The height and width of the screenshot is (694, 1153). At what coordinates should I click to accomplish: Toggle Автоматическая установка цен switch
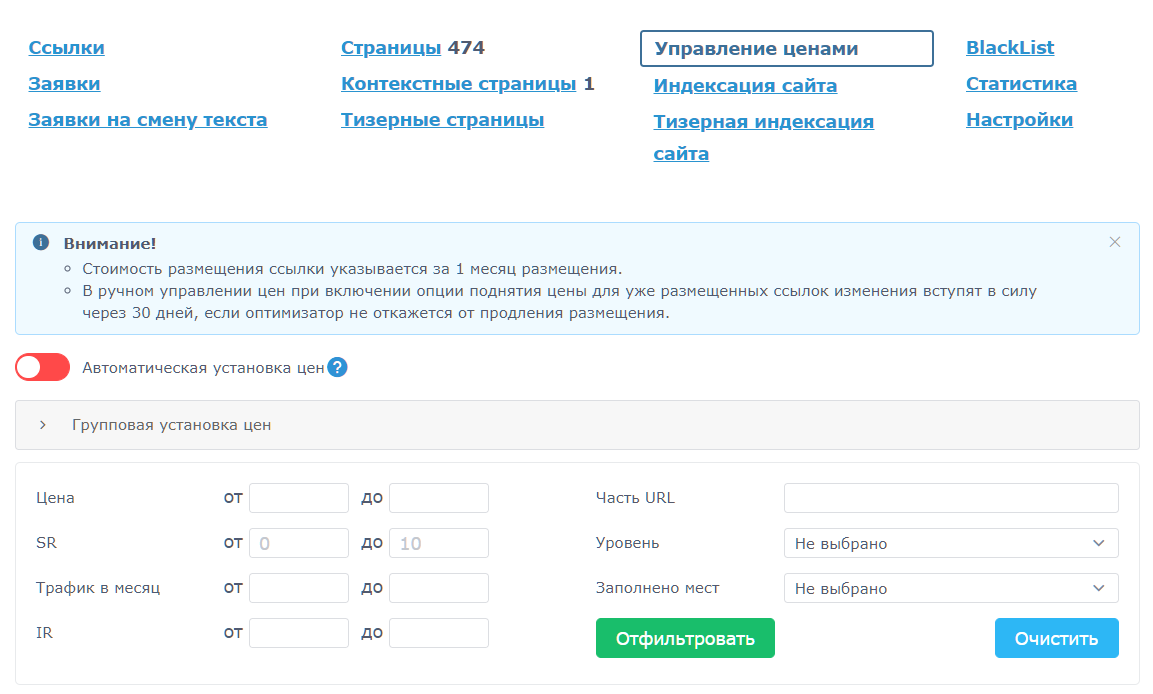(x=43, y=367)
